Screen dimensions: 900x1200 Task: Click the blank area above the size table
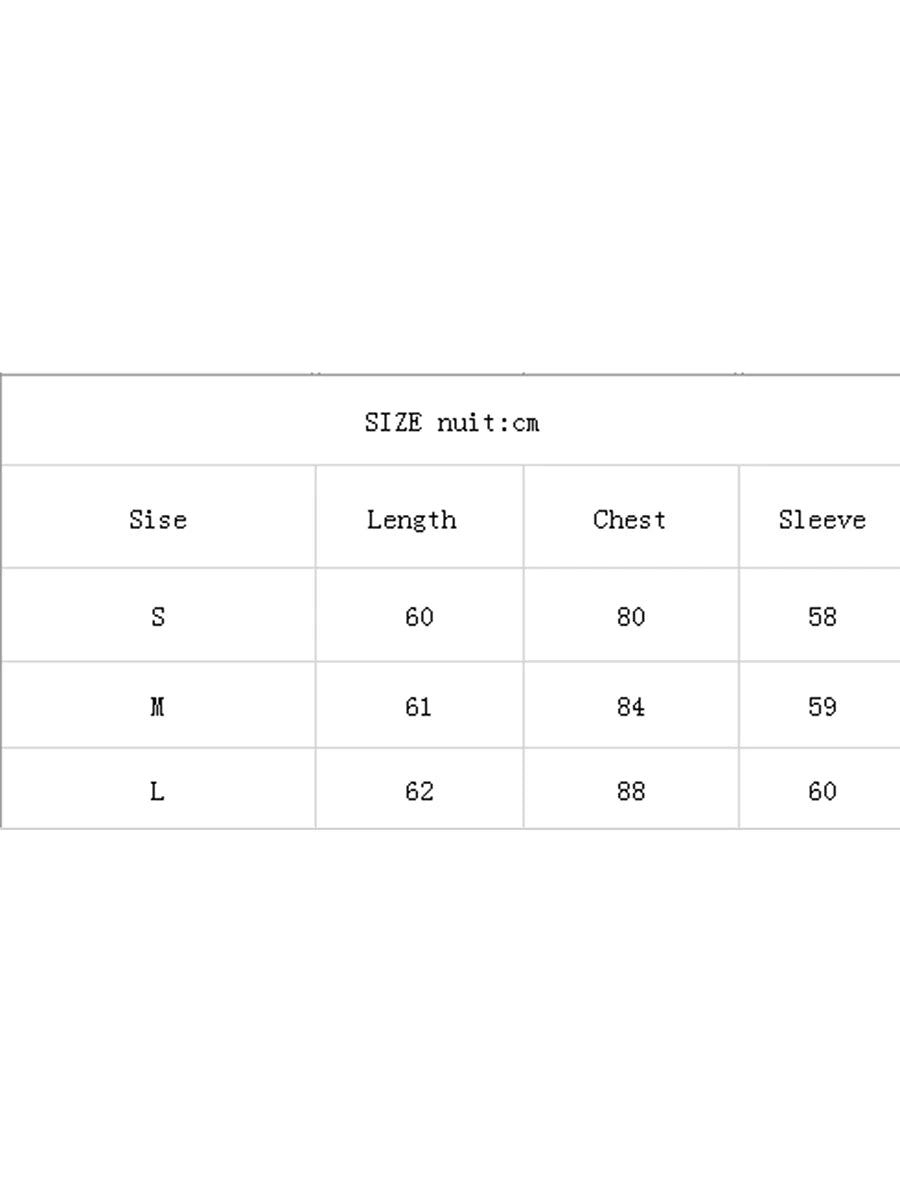450,180
